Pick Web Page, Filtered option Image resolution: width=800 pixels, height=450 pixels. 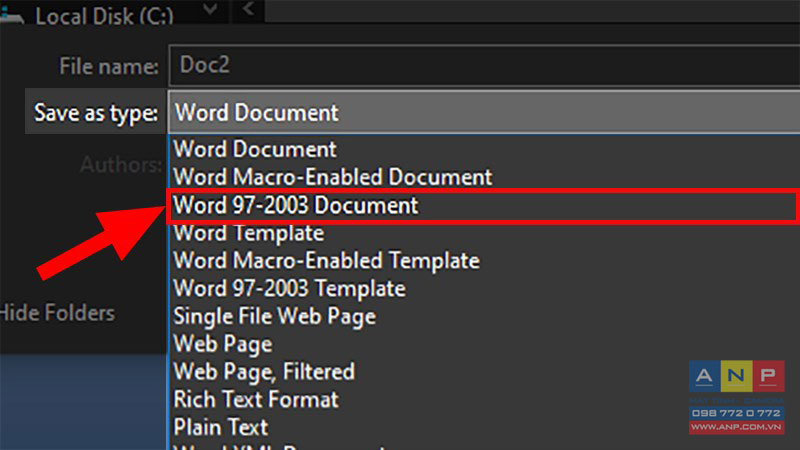484,371
